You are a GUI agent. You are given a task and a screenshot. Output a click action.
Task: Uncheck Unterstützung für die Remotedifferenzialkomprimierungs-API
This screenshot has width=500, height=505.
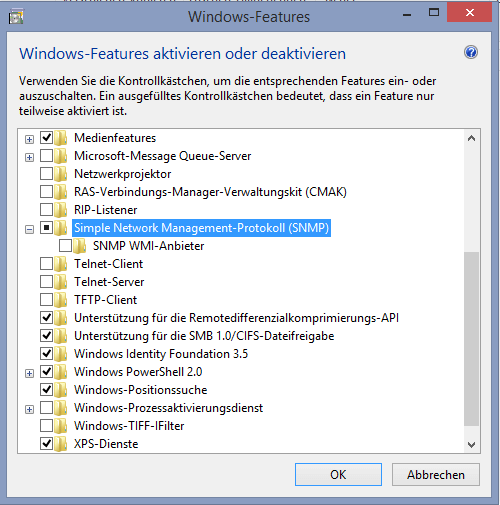(46, 317)
